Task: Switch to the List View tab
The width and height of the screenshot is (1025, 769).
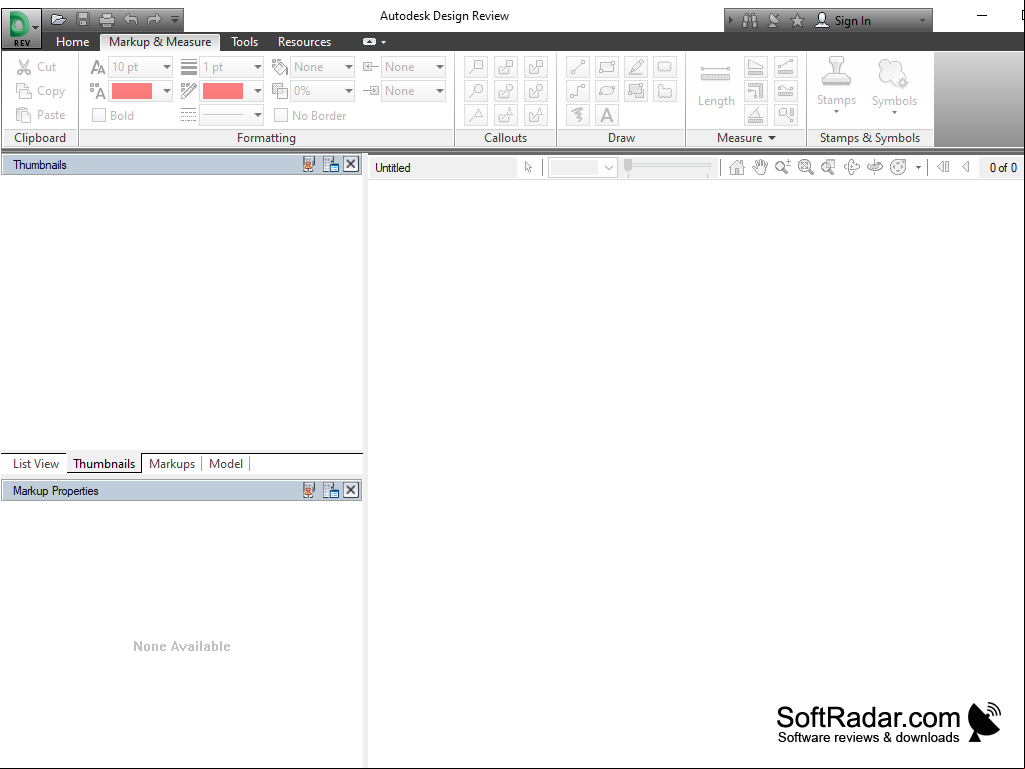Action: point(36,464)
